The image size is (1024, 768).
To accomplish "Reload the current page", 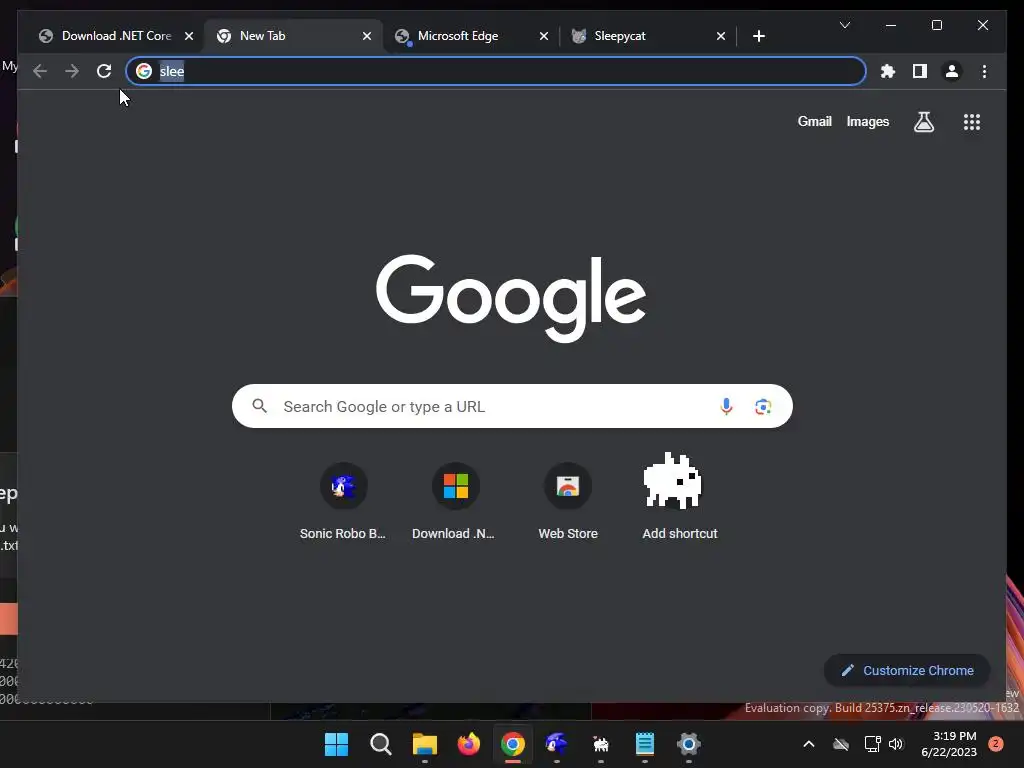I will click(104, 71).
